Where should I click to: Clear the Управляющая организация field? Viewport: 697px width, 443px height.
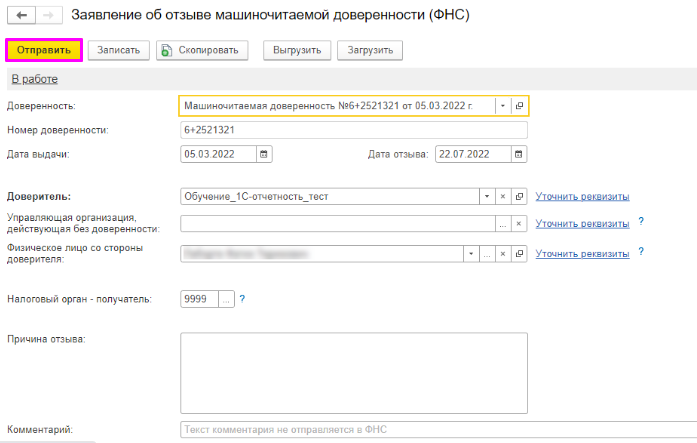coord(519,224)
